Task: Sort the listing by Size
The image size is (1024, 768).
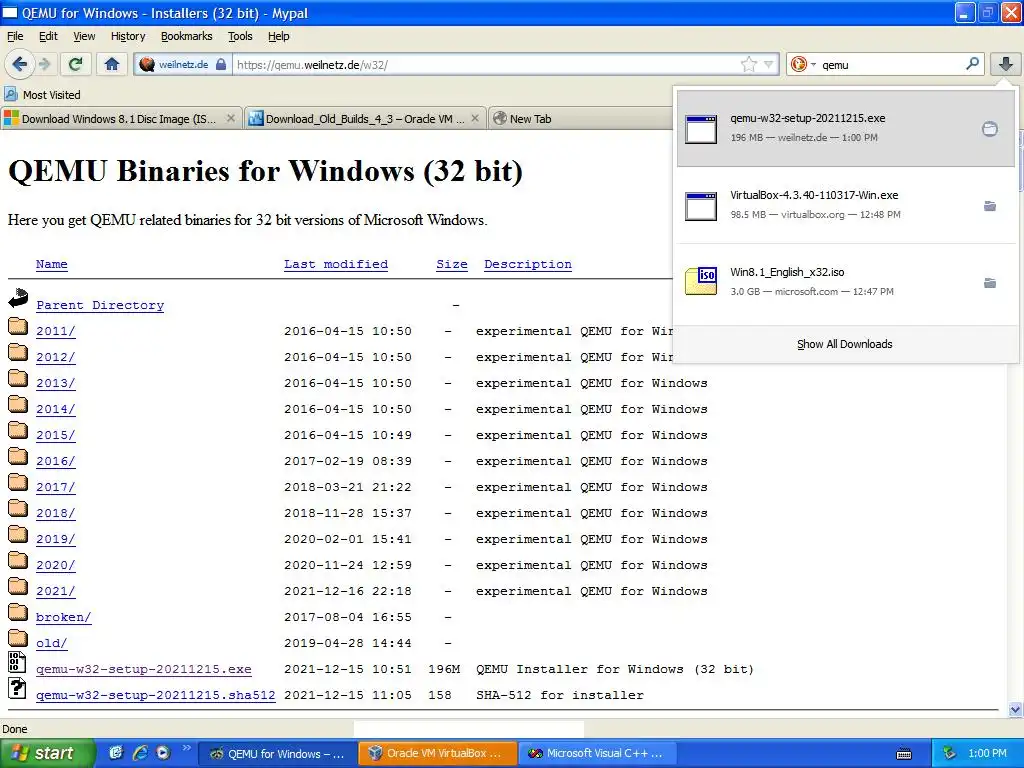Action: tap(452, 264)
